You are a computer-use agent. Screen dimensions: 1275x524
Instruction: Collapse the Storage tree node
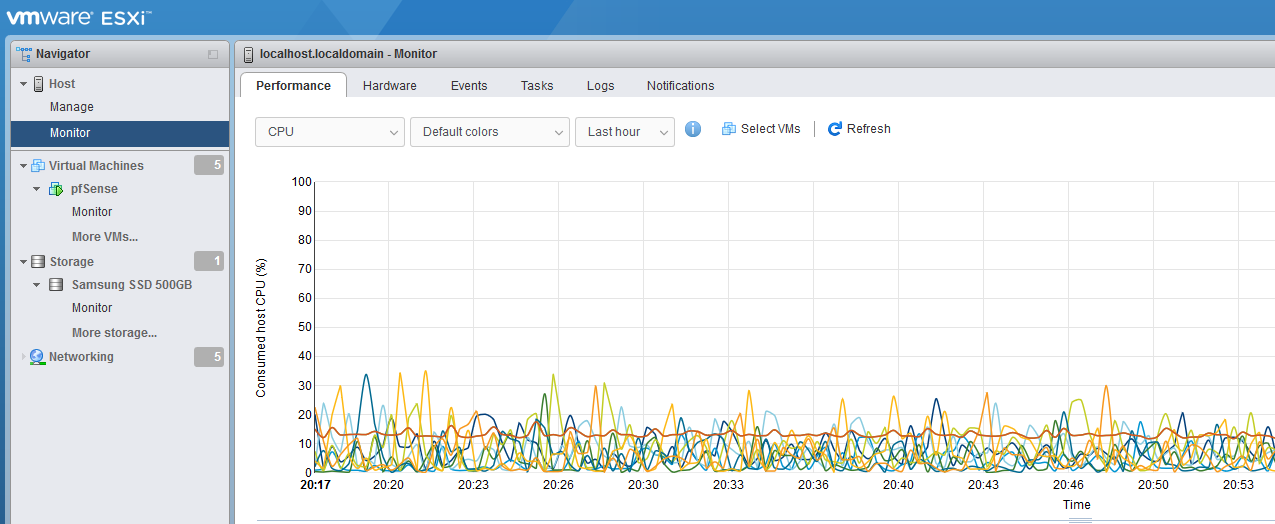(23, 262)
